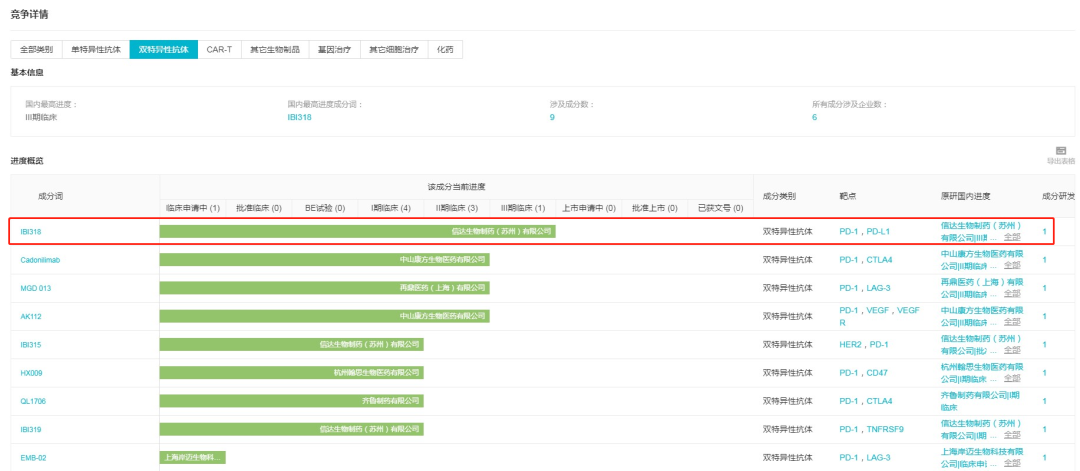Click the 靶点 column header

point(847,196)
